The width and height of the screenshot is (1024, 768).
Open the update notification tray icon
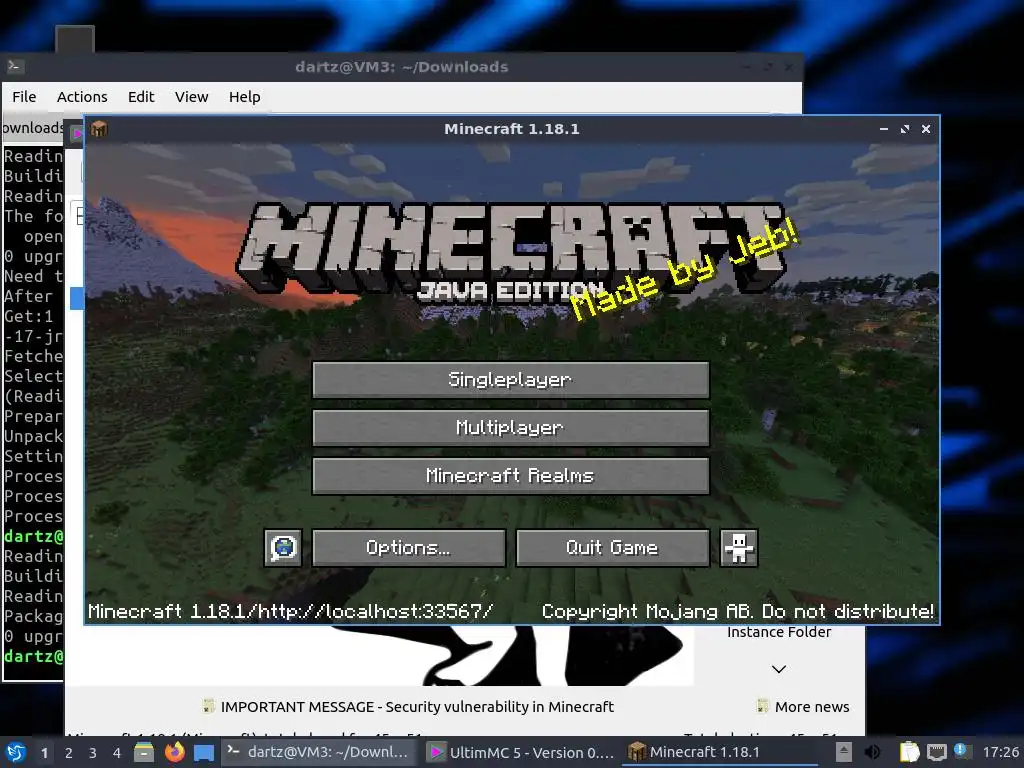(960, 750)
